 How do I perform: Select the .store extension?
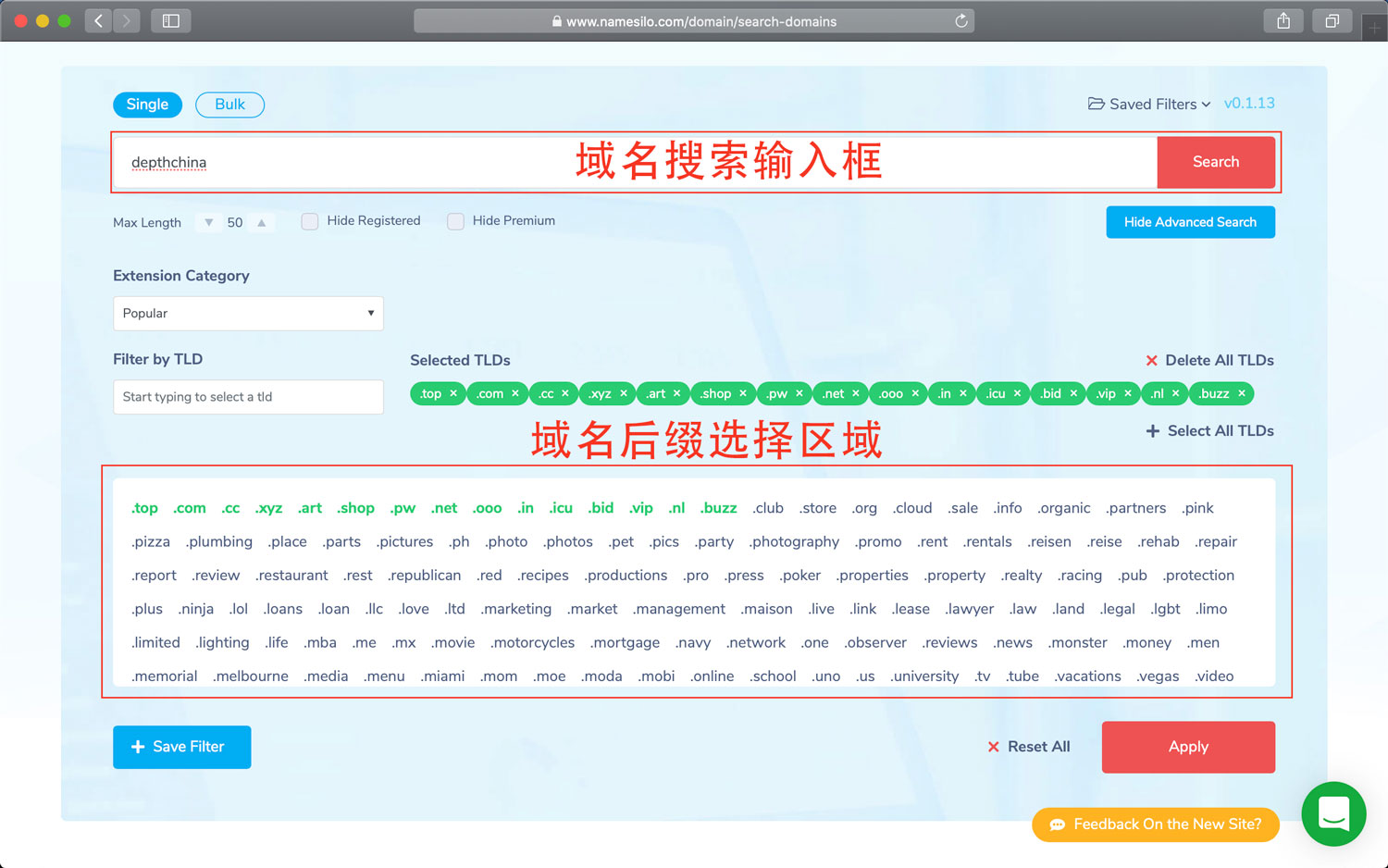818,508
